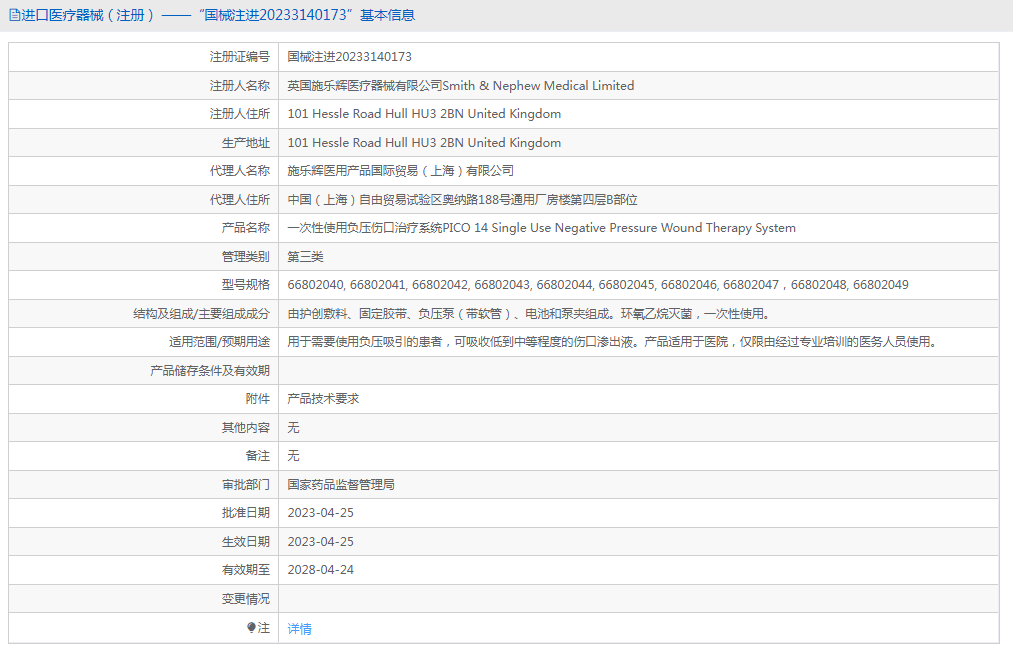The height and width of the screenshot is (654, 1013).
Task: Click the 批准日期 label
Action: [x=245, y=513]
